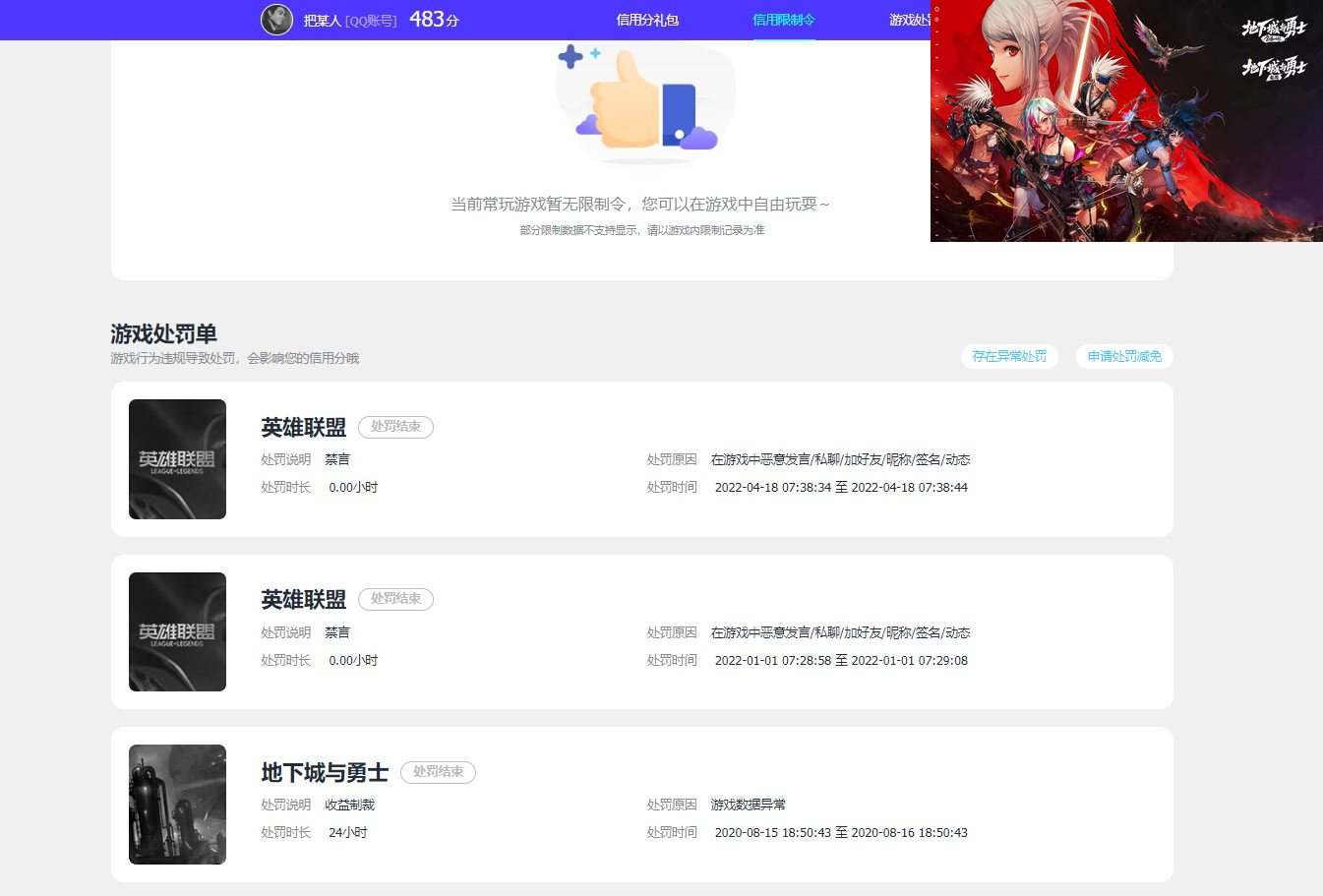Select the 483分 credit score
This screenshot has width=1323, height=896.
click(434, 19)
